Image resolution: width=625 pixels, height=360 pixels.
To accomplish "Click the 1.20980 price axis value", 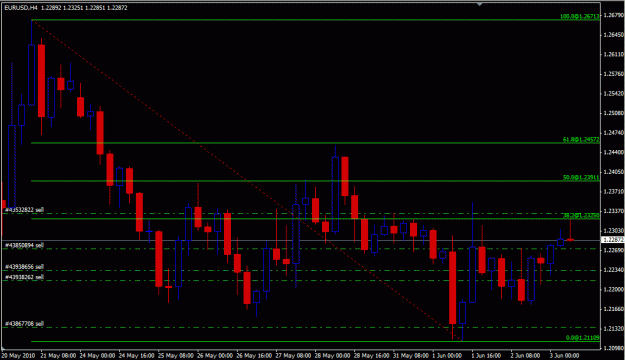I will click(x=614, y=348).
